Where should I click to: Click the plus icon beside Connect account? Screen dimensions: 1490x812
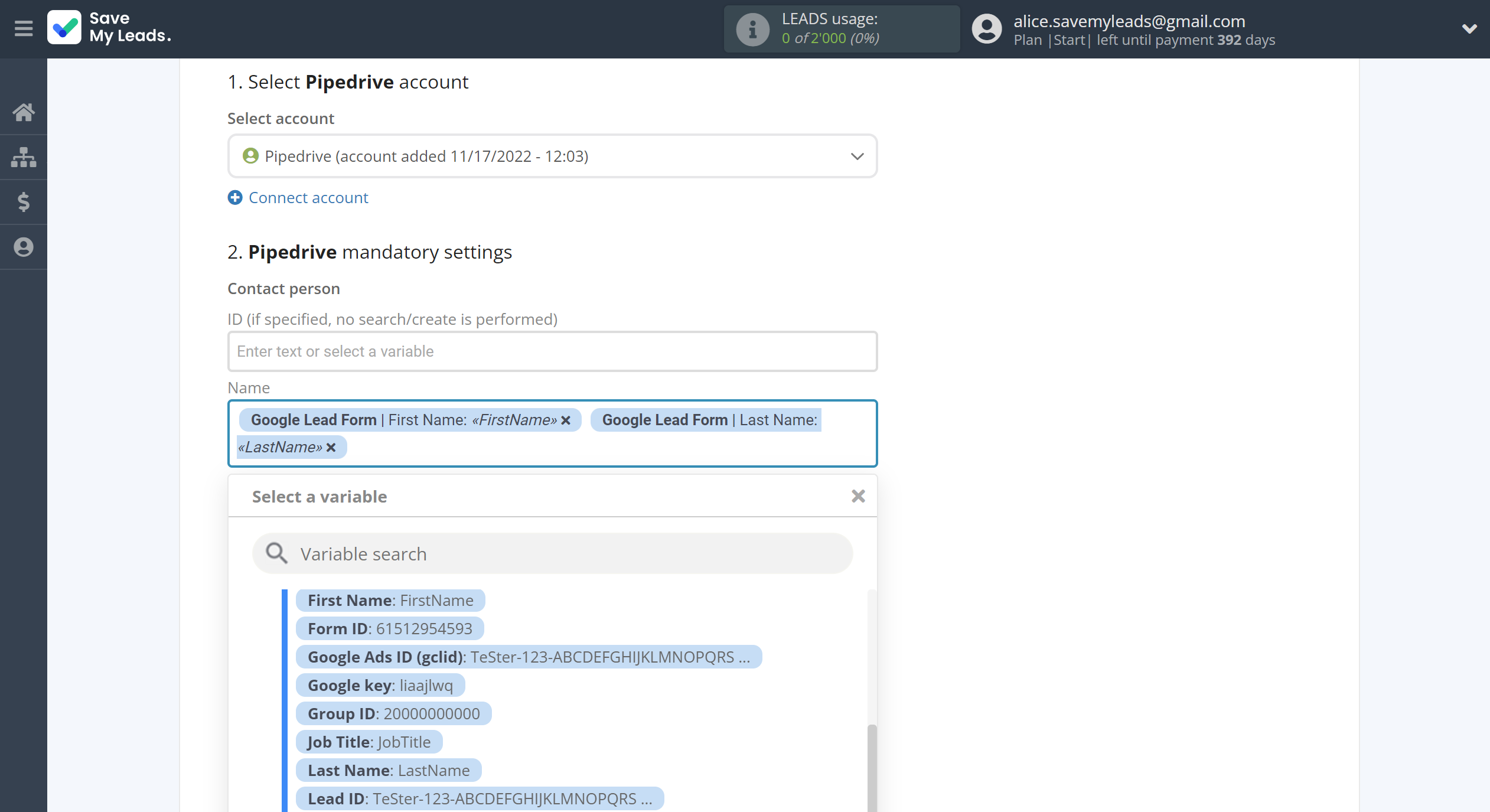[235, 197]
